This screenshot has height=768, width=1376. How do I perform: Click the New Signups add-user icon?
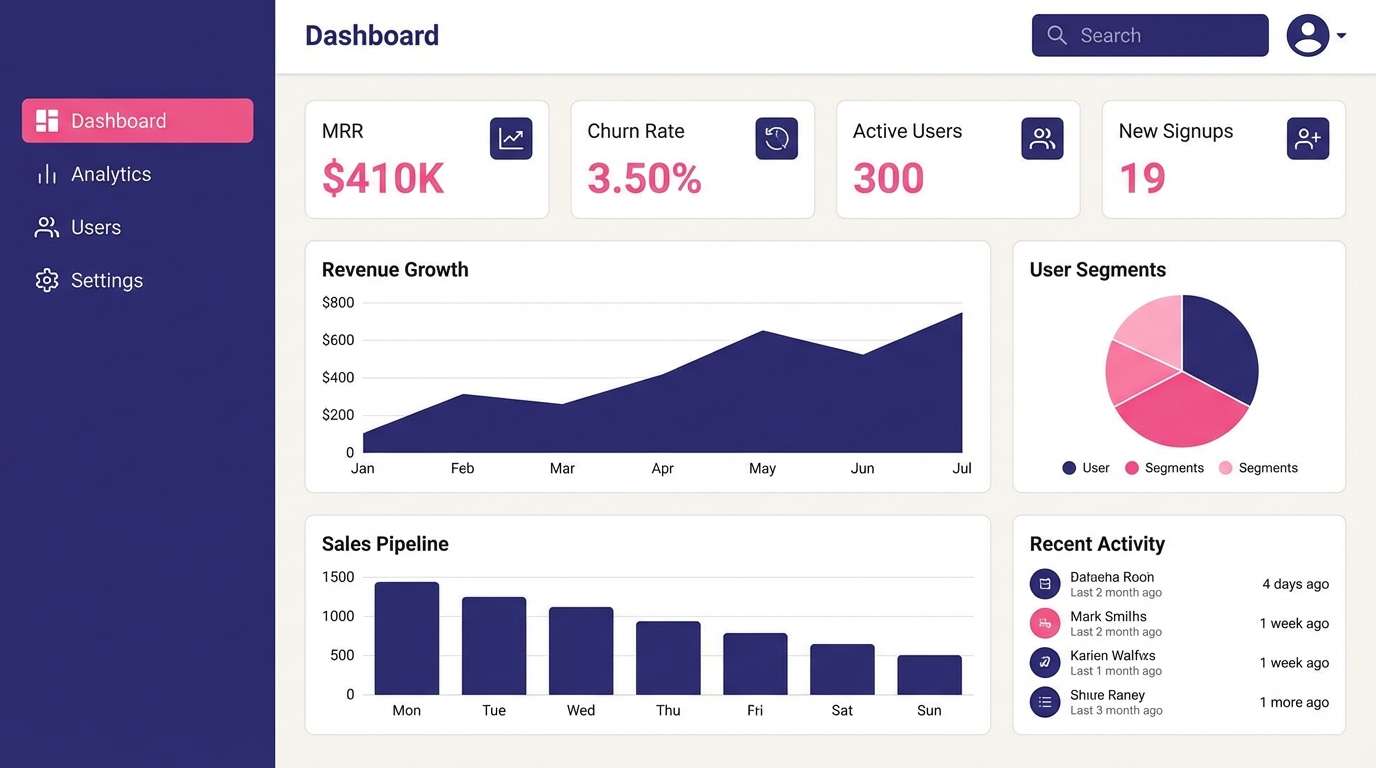(x=1308, y=138)
